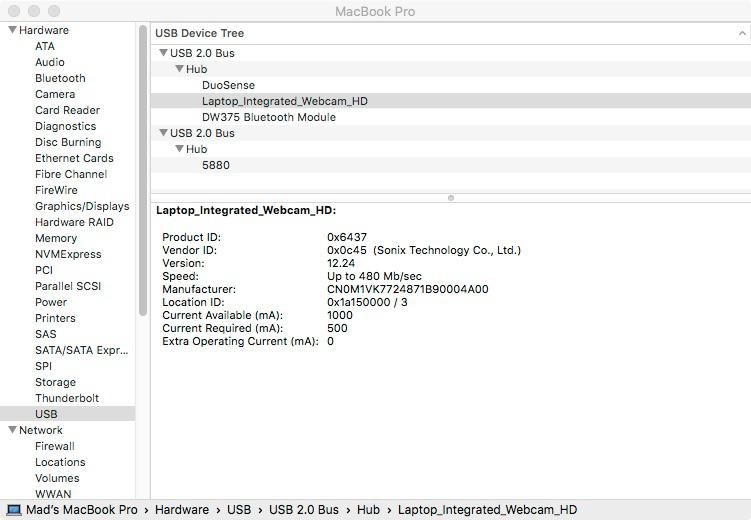Collapse the Hub under the second USB bus

[x=179, y=149]
